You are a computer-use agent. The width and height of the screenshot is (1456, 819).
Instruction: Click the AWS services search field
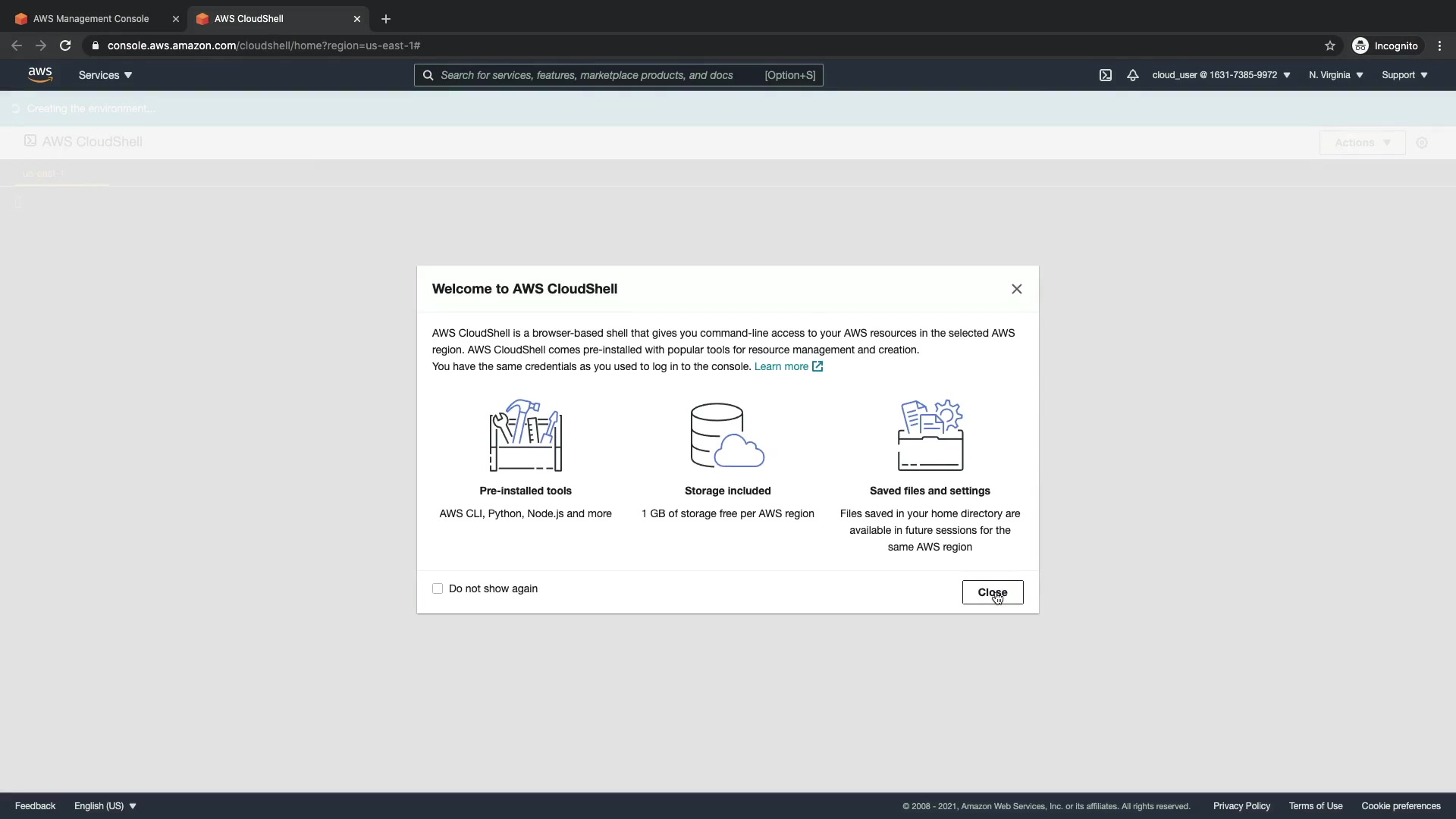pos(599,75)
